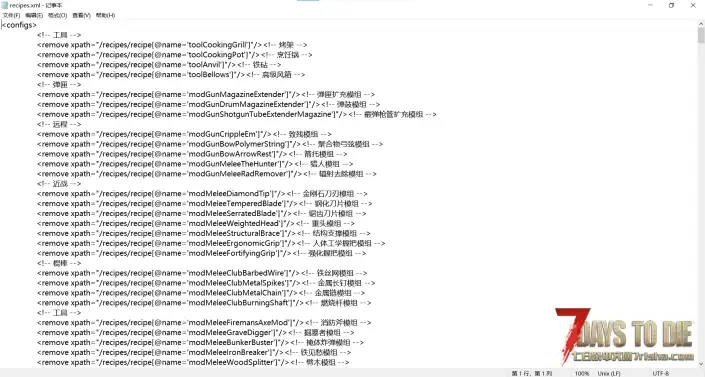Viewport: 705px width, 377px height.
Task: Open the 查看(V) View menu
Action: click(81, 15)
